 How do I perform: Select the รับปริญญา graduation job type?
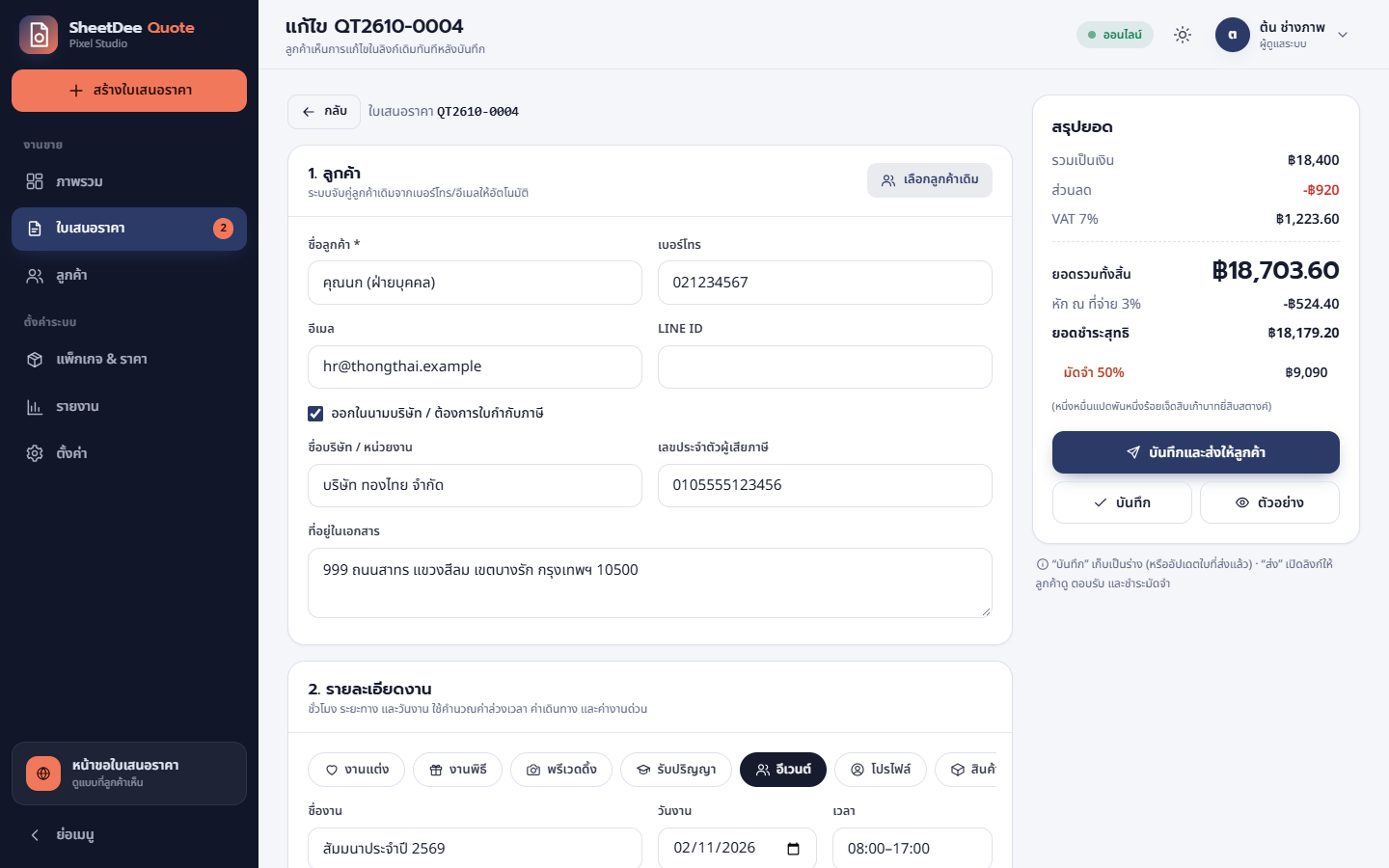point(676,770)
